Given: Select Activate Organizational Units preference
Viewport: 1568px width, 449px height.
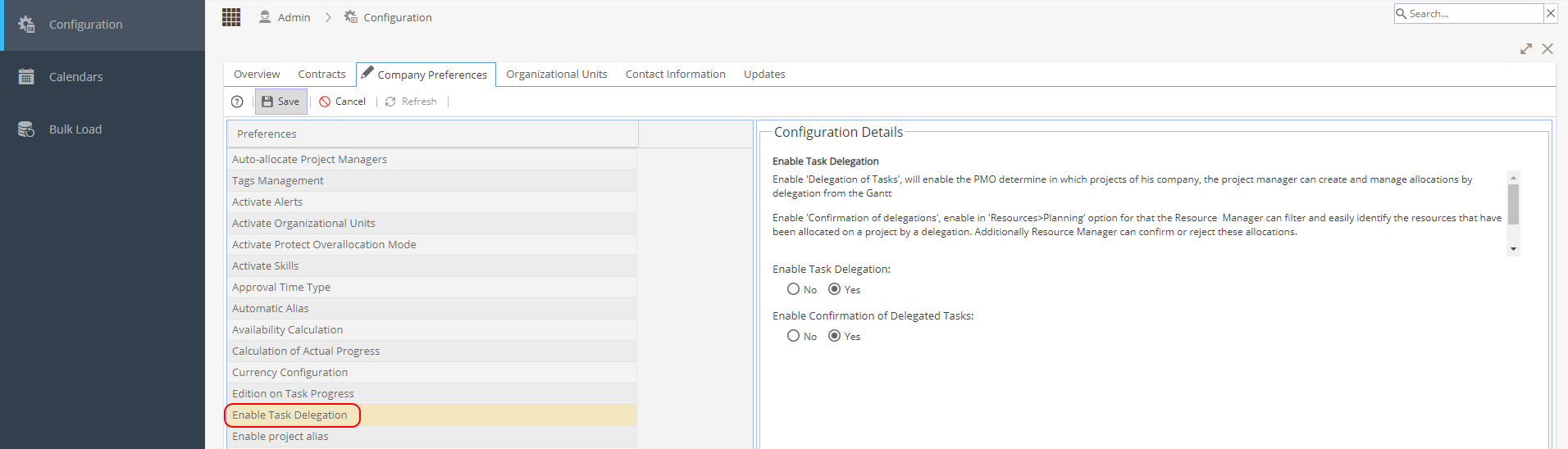Looking at the screenshot, I should (x=432, y=223).
